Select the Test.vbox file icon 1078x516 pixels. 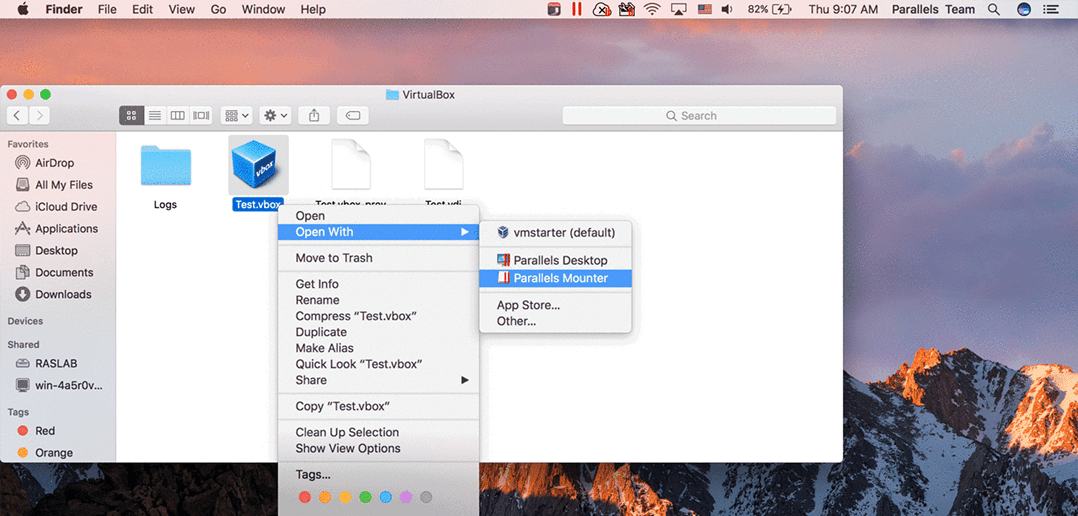[258, 166]
